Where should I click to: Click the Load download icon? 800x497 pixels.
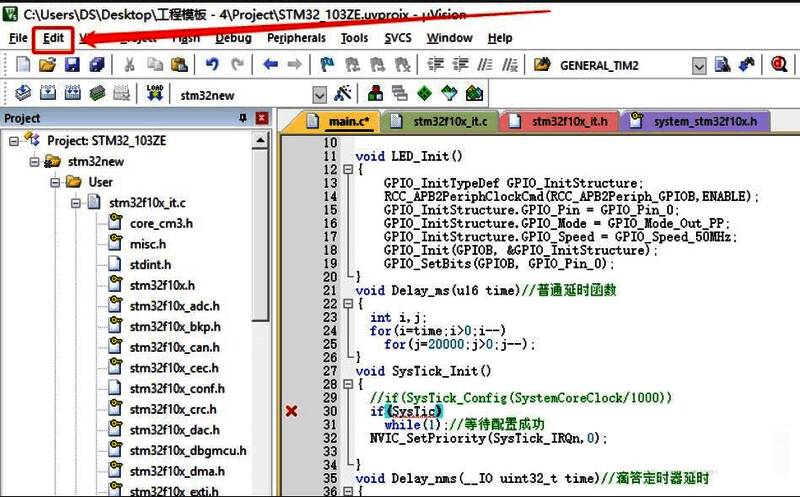154,94
